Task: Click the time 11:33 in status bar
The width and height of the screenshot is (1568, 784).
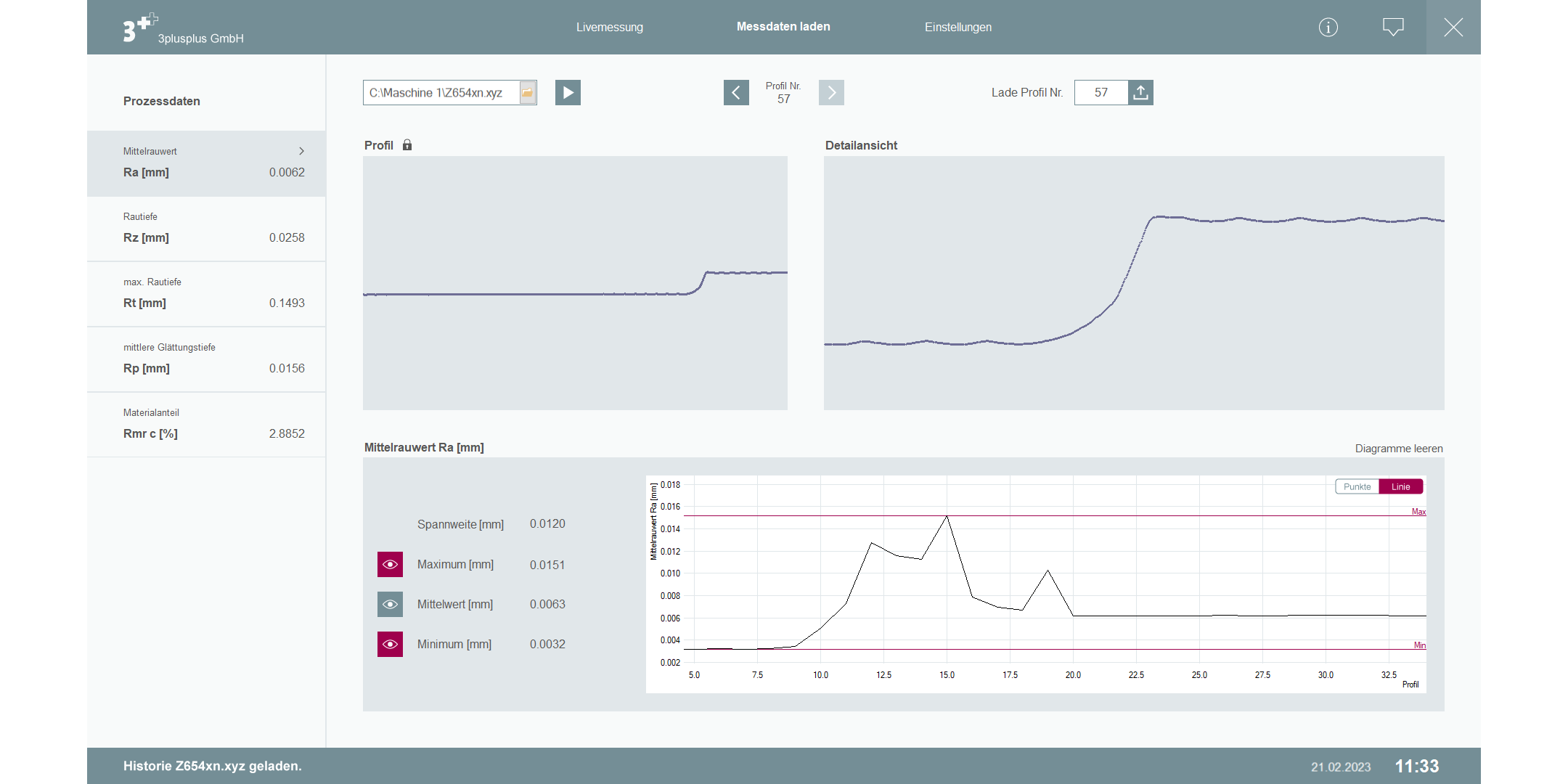Action: tap(1417, 766)
